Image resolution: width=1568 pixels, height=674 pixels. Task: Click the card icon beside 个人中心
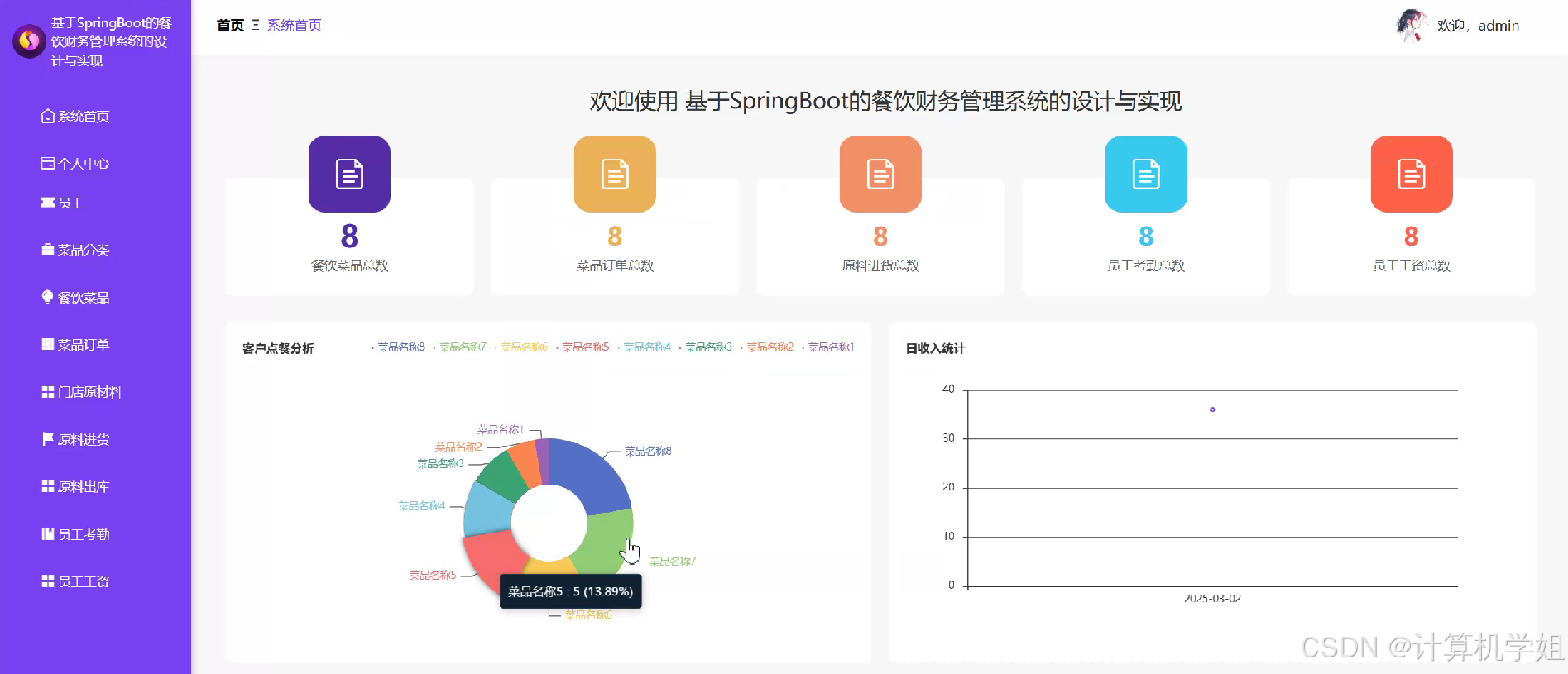(48, 163)
